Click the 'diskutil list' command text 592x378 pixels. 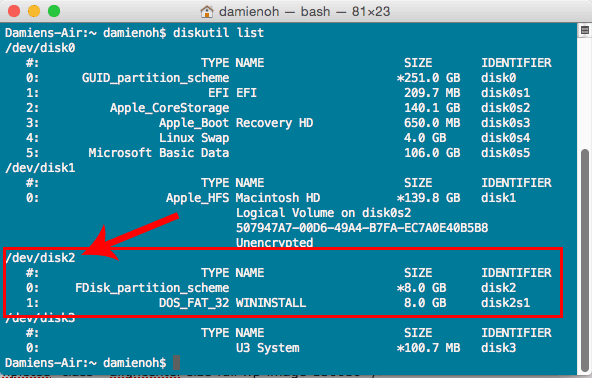(x=218, y=33)
